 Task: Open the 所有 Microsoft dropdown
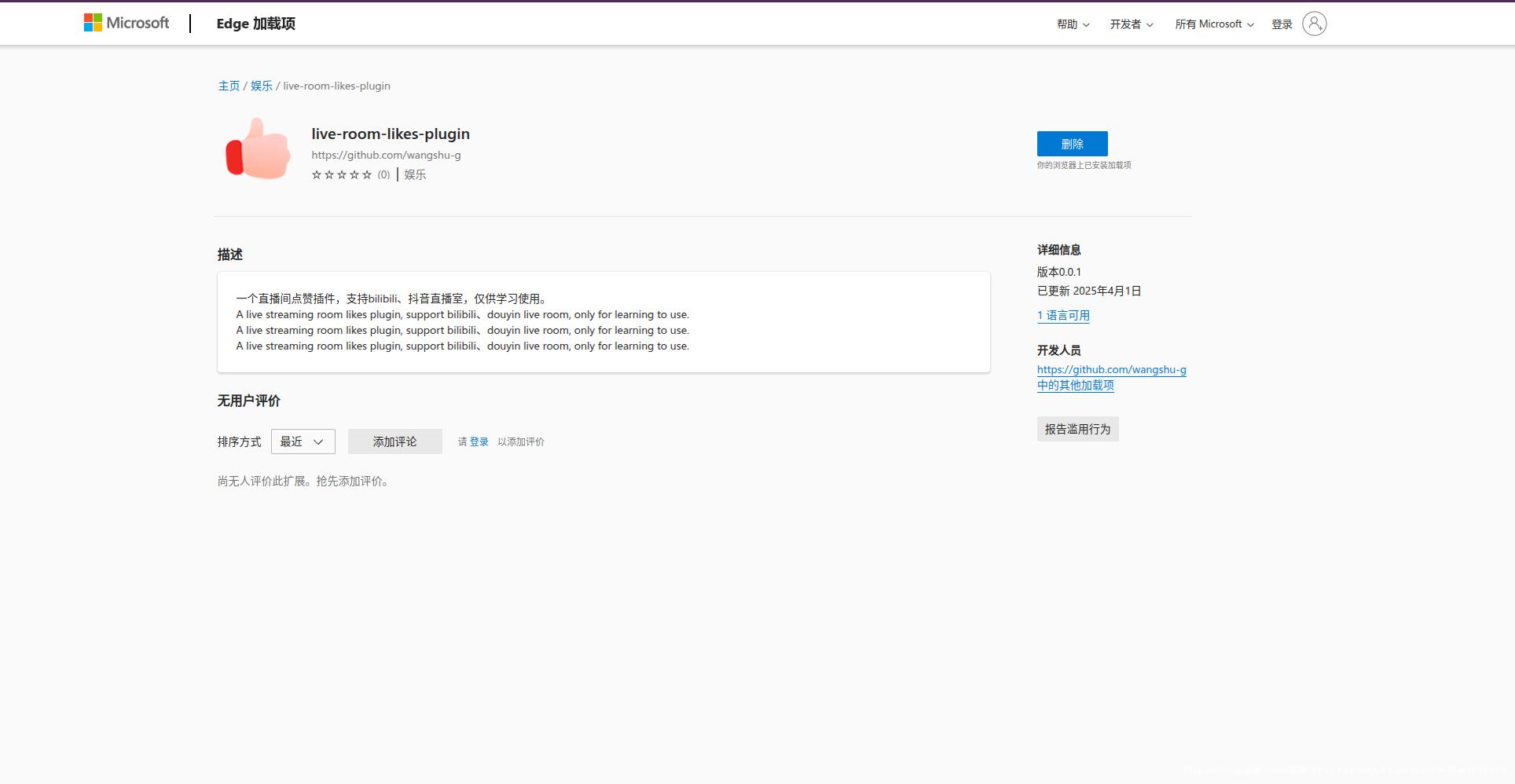click(x=1213, y=24)
